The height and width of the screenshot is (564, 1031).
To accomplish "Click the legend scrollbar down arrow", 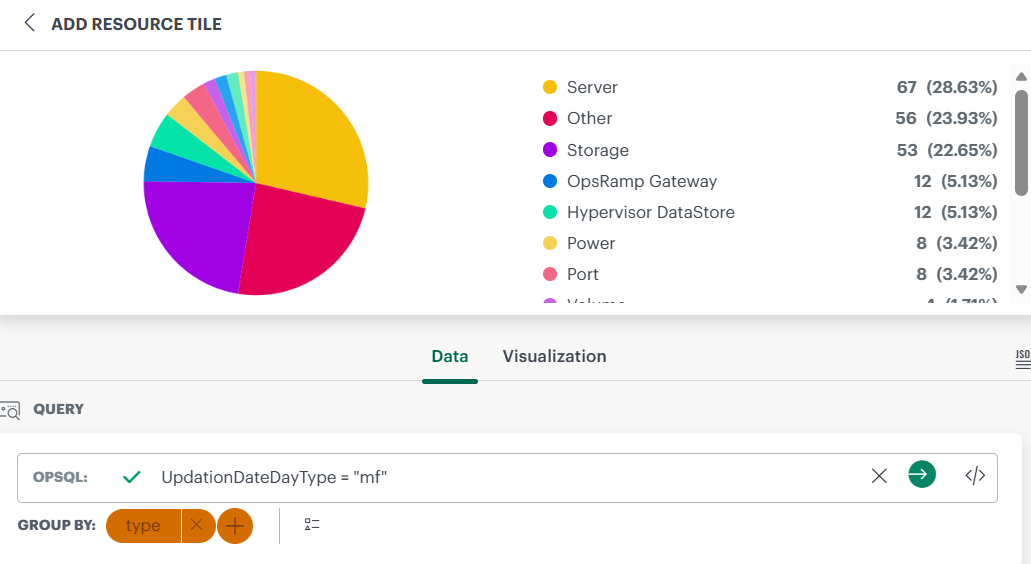I will point(1021,289).
